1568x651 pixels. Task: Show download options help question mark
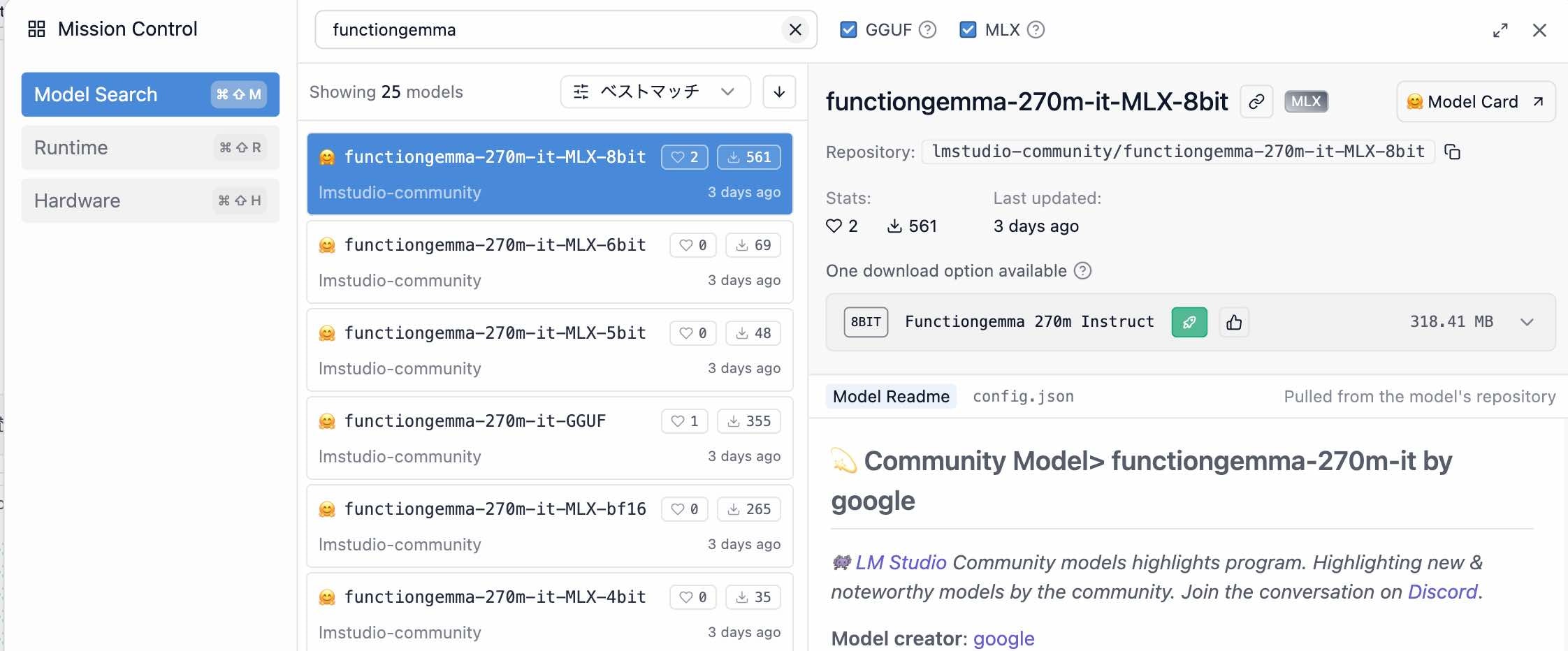pos(1082,271)
